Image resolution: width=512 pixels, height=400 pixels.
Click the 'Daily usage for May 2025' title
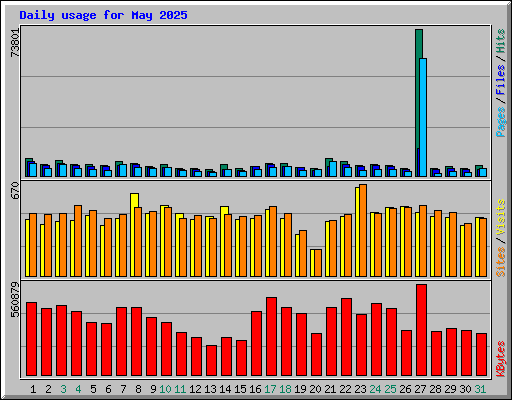click(x=103, y=15)
